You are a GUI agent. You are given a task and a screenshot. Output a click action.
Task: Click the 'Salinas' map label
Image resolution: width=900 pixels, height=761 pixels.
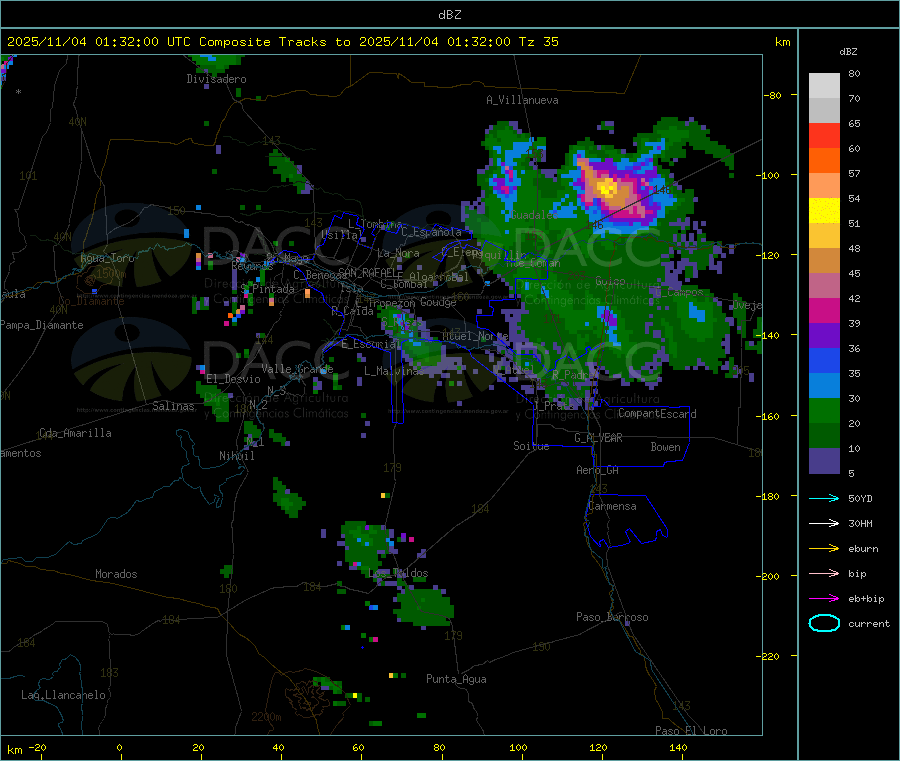click(x=173, y=406)
